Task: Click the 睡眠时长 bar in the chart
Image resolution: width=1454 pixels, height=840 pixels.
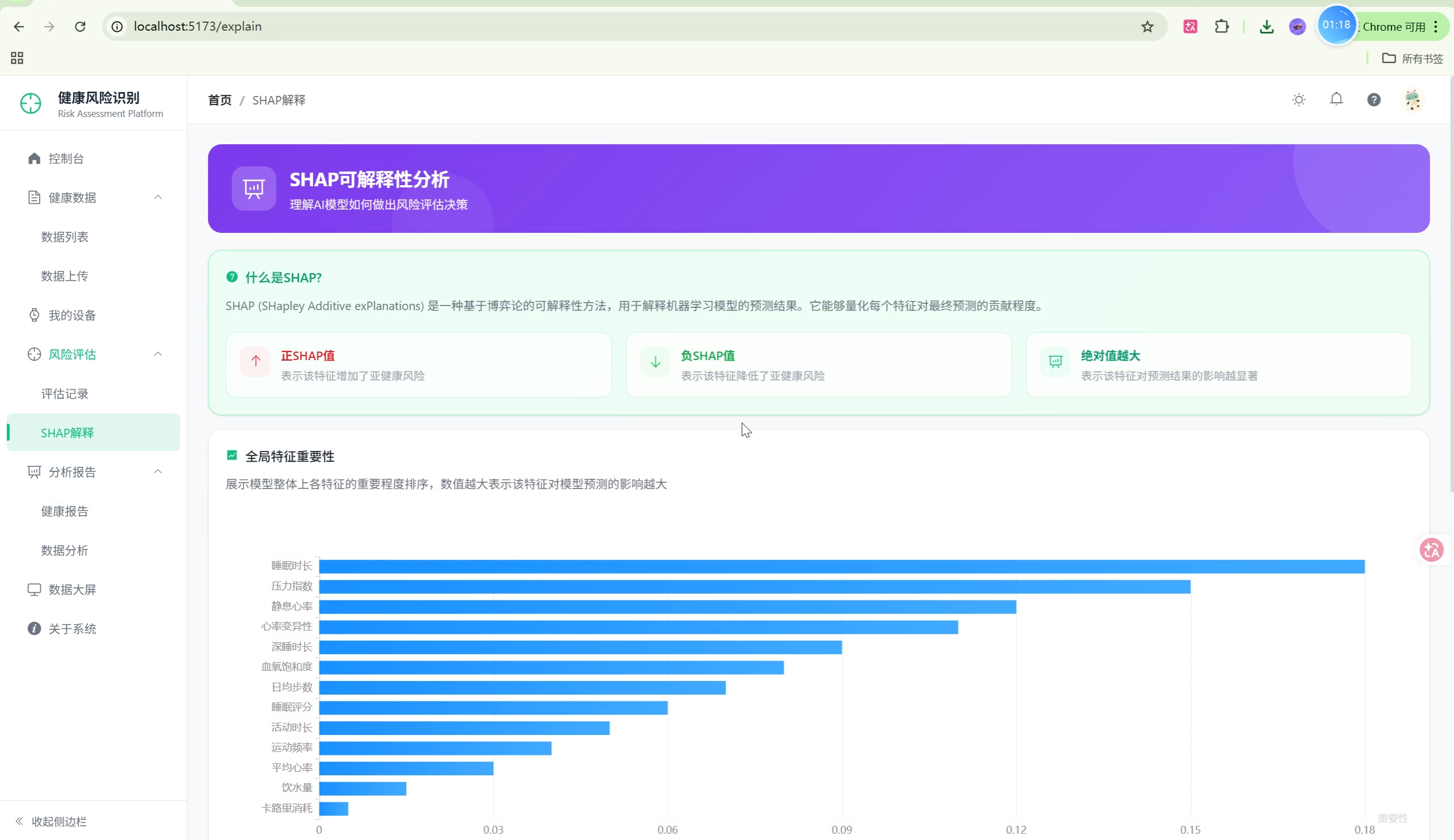Action: [x=841, y=566]
